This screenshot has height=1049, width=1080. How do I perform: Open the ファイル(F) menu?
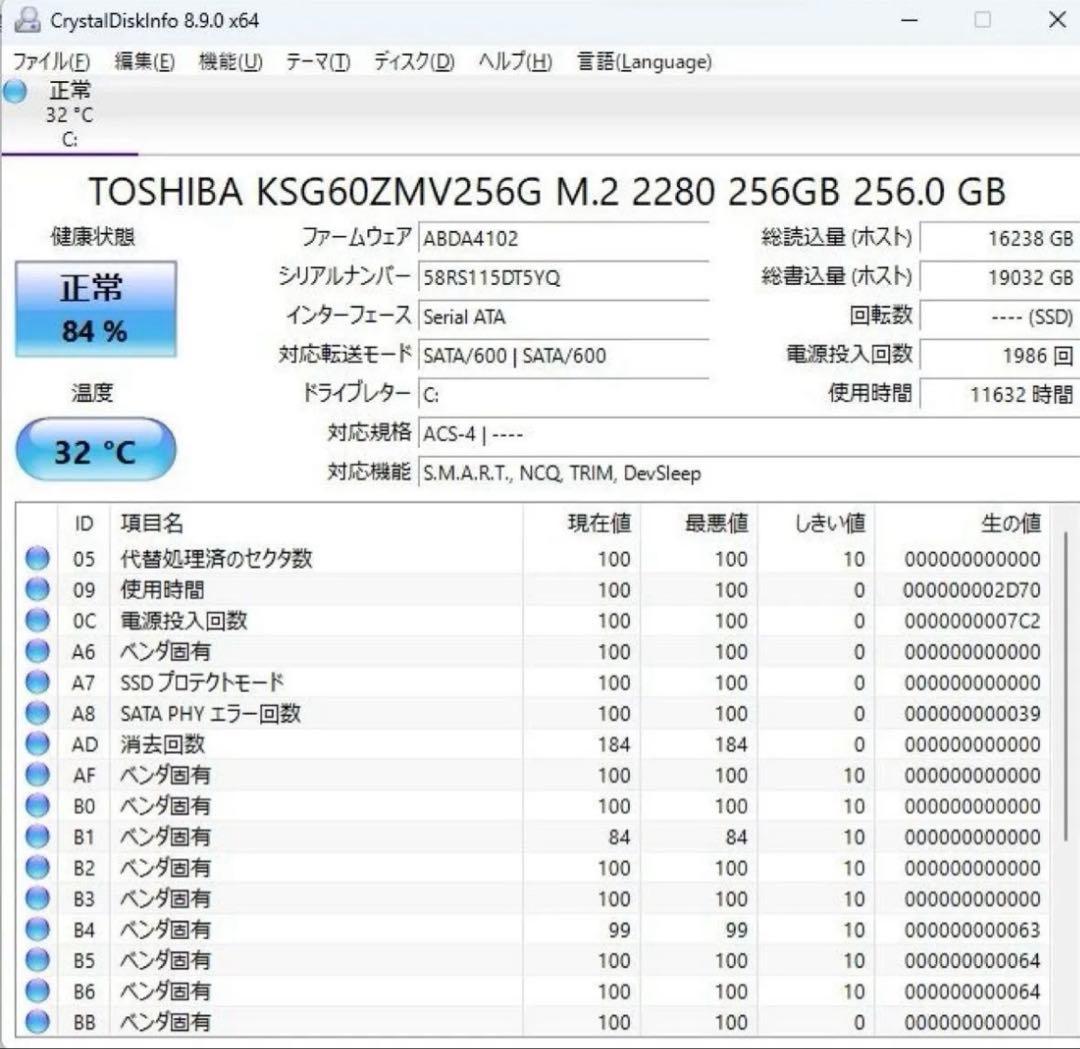[52, 62]
